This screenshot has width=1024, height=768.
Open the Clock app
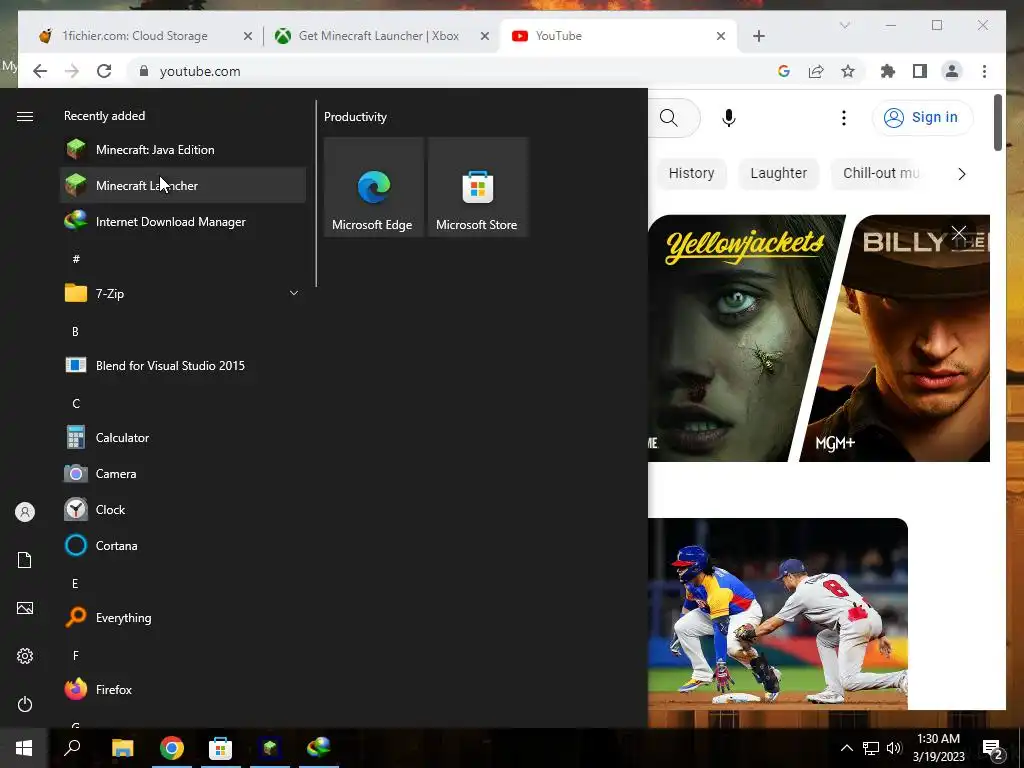(x=183, y=509)
